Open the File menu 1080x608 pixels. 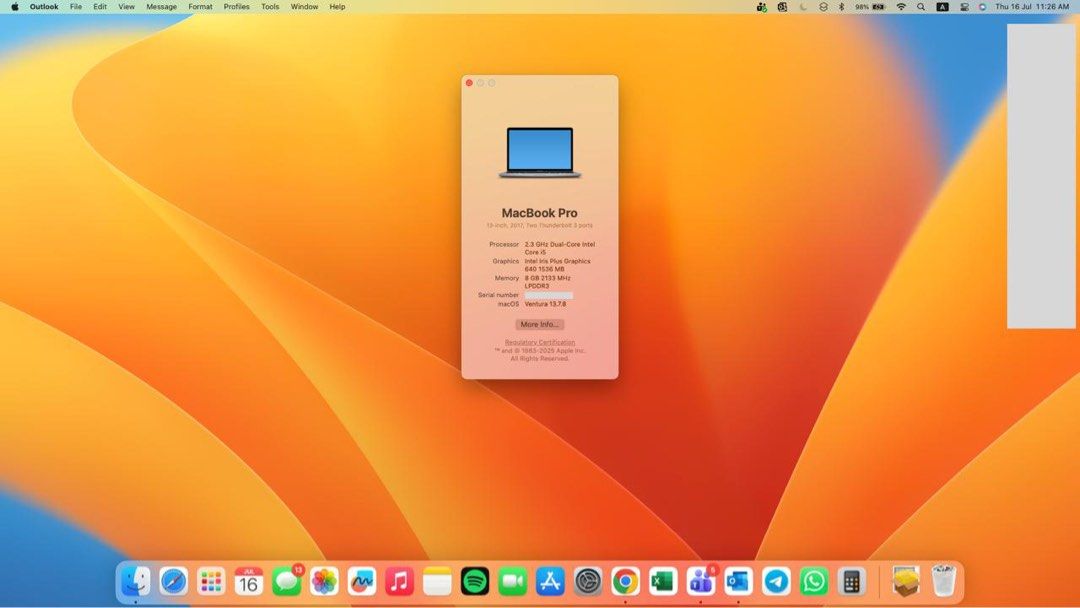(76, 7)
